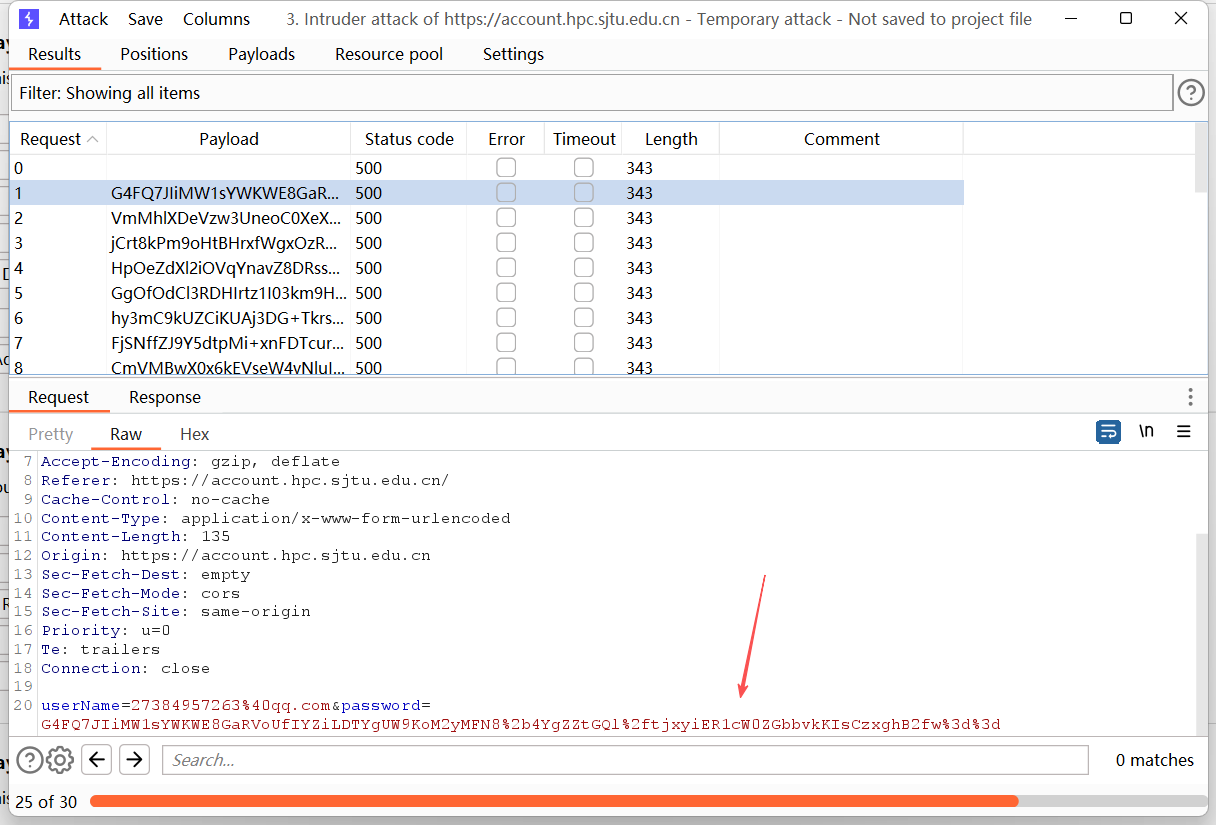Open the Columns menu
The width and height of the screenshot is (1216, 825).
pos(216,19)
